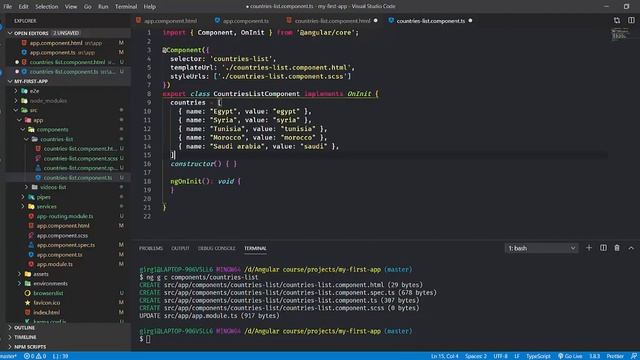The image size is (640, 360).
Task: Expand the assets folder
Action: (x=19, y=274)
